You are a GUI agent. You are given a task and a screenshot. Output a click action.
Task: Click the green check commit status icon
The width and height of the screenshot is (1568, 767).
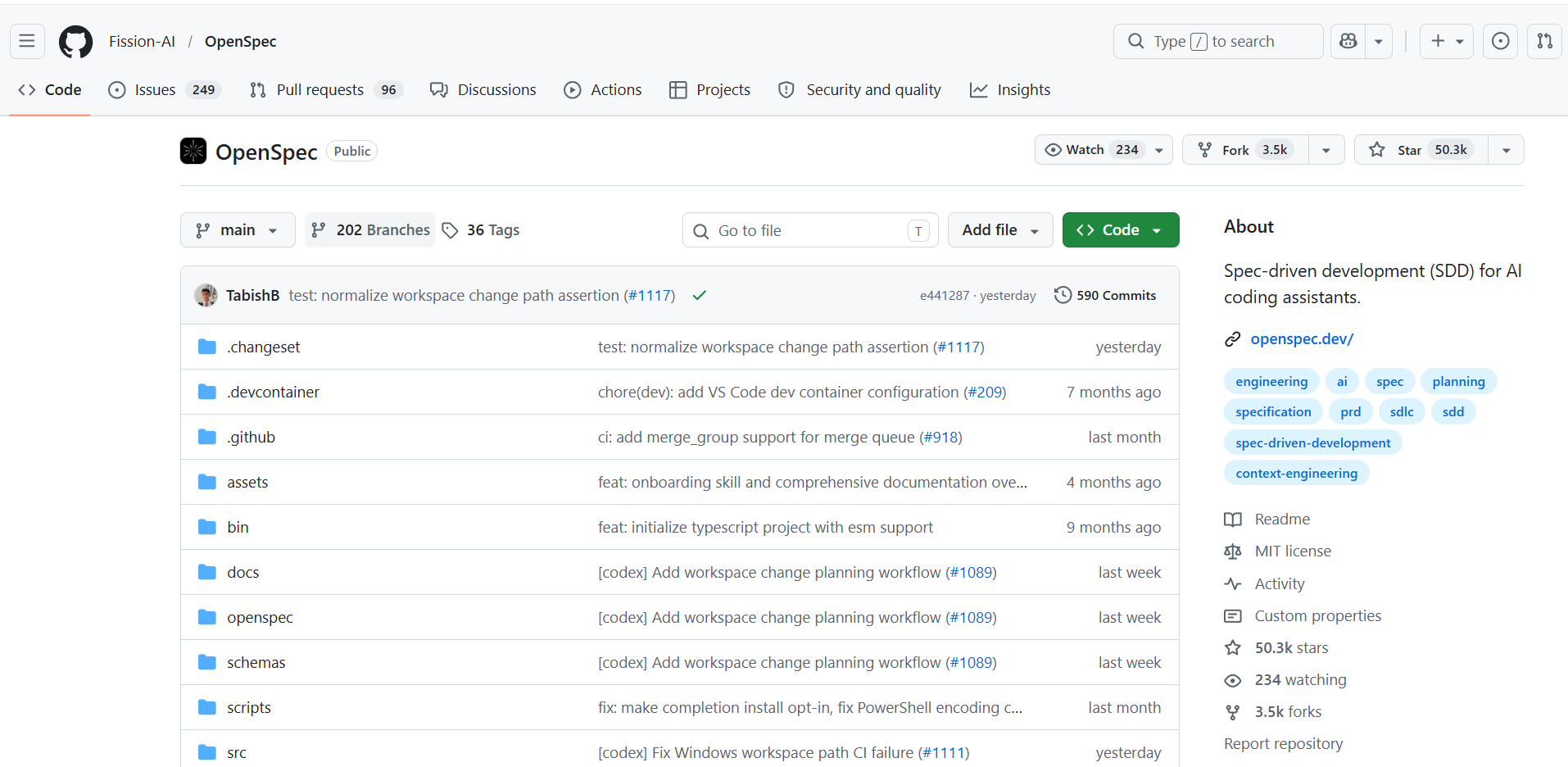699,296
